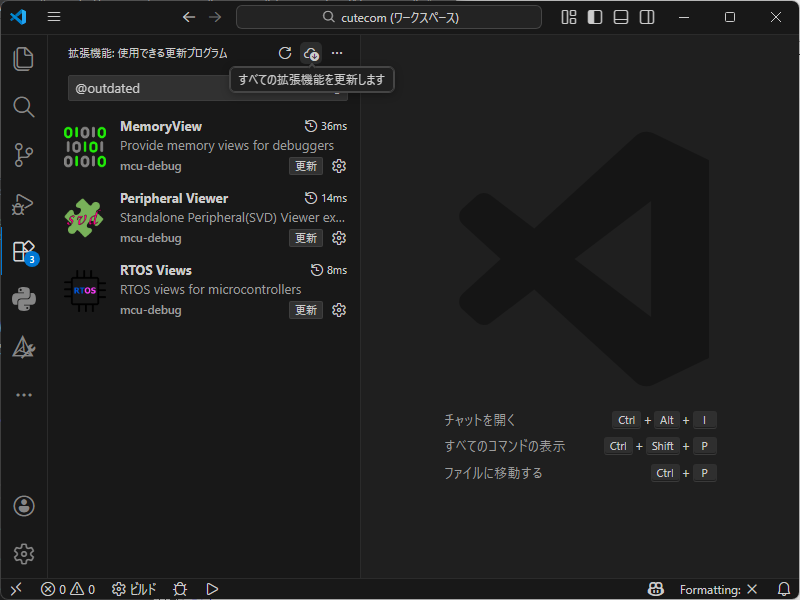
Task: Click the Peripheral Viewer svd icon
Action: 84,218
